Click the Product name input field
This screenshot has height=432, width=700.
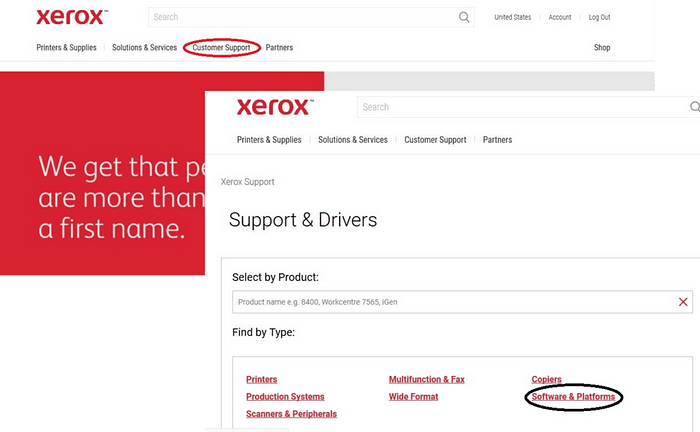[462, 302]
